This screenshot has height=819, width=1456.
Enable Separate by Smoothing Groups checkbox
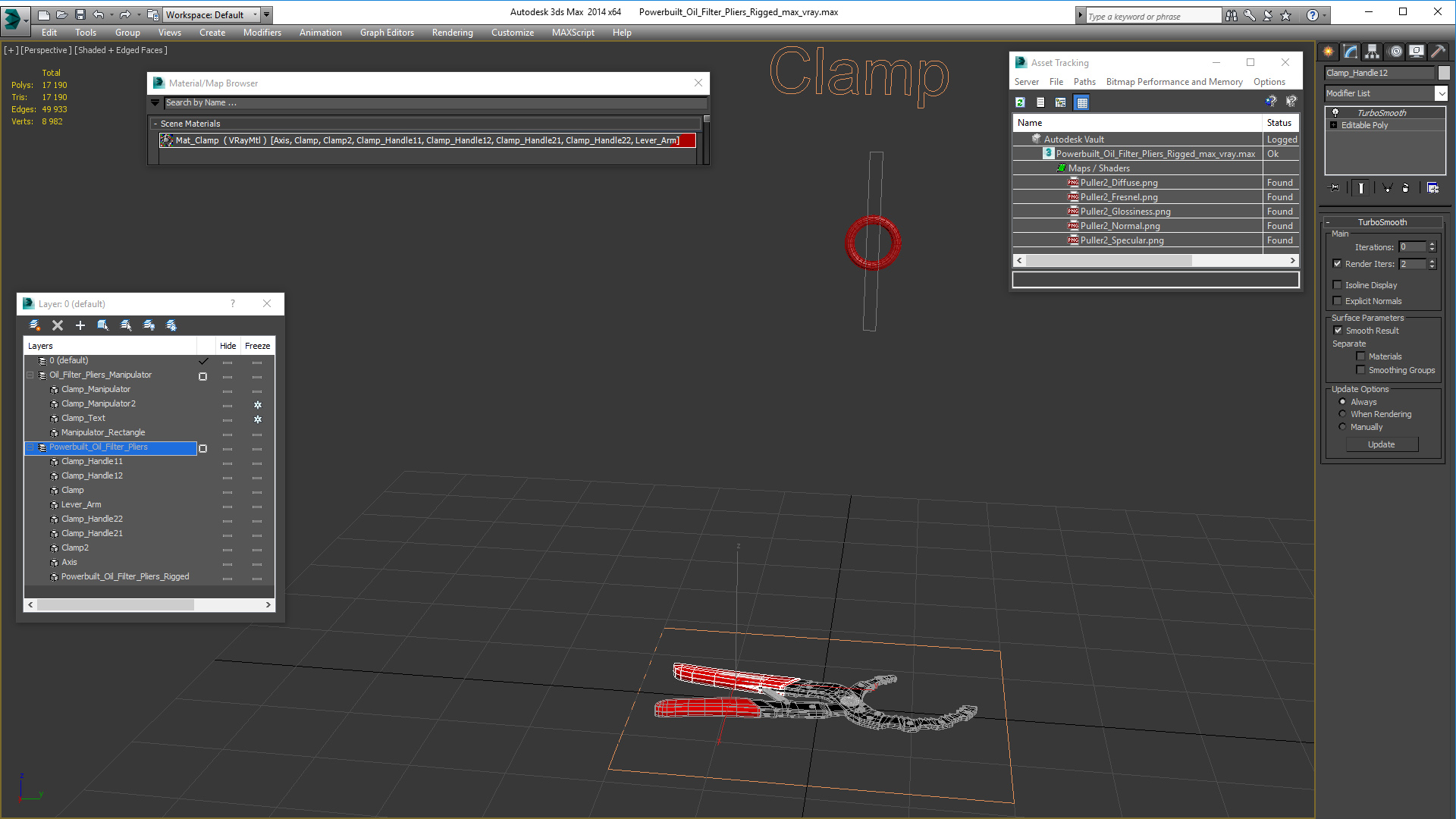coord(1361,370)
